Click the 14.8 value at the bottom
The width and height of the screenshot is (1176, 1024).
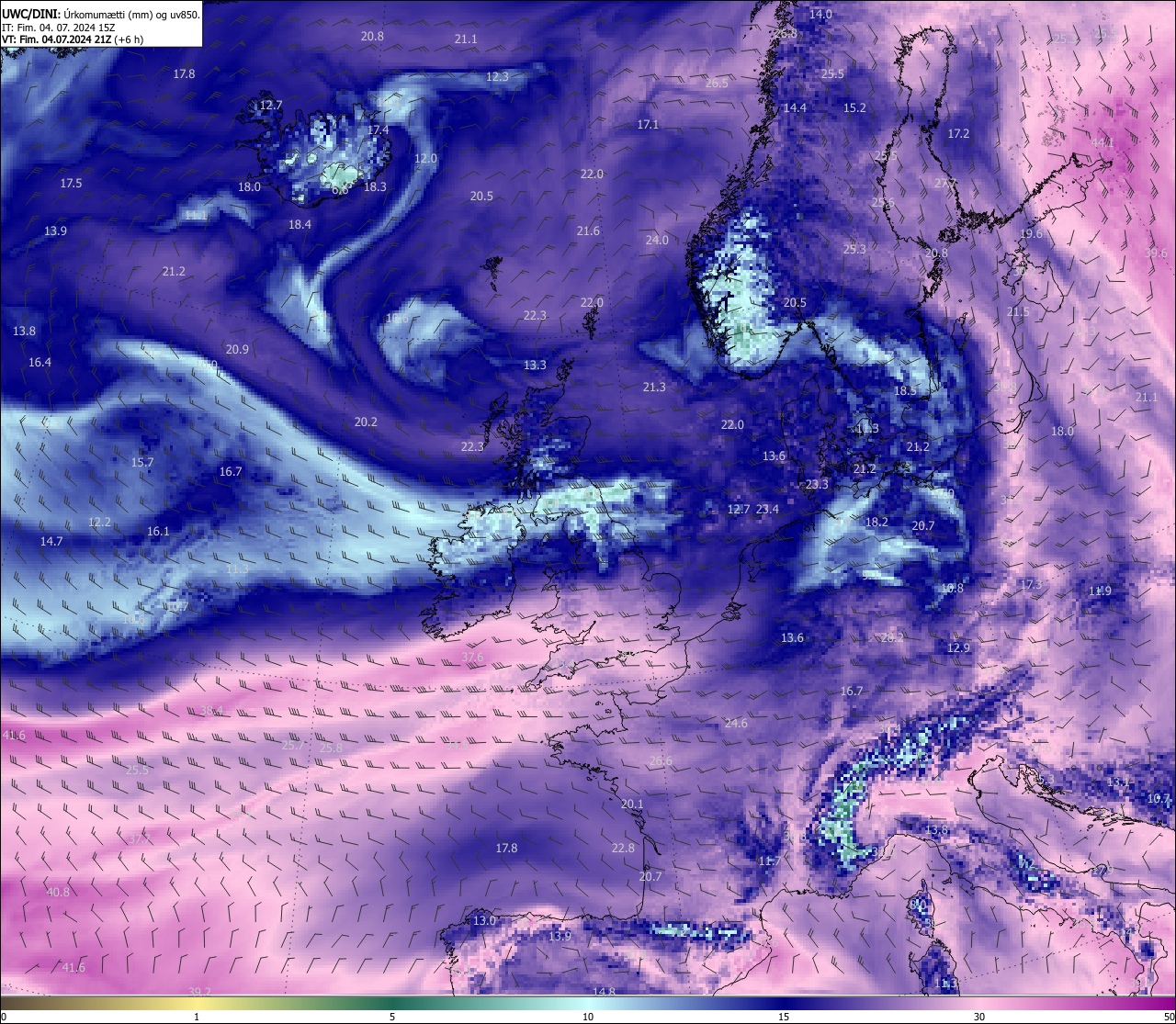pos(604,992)
